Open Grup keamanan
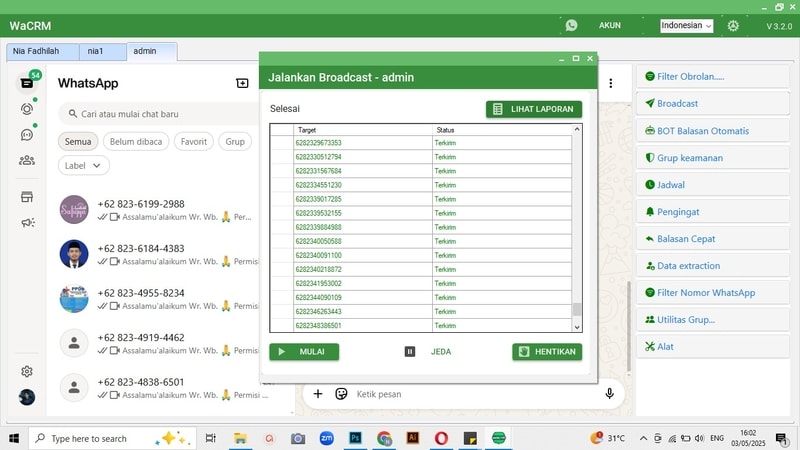Image resolution: width=800 pixels, height=450 pixels. 713,158
